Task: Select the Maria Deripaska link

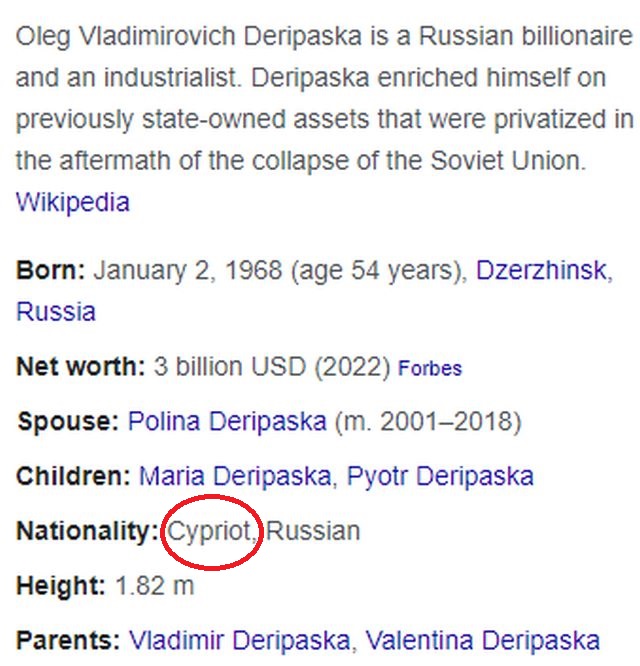Action: 235,475
